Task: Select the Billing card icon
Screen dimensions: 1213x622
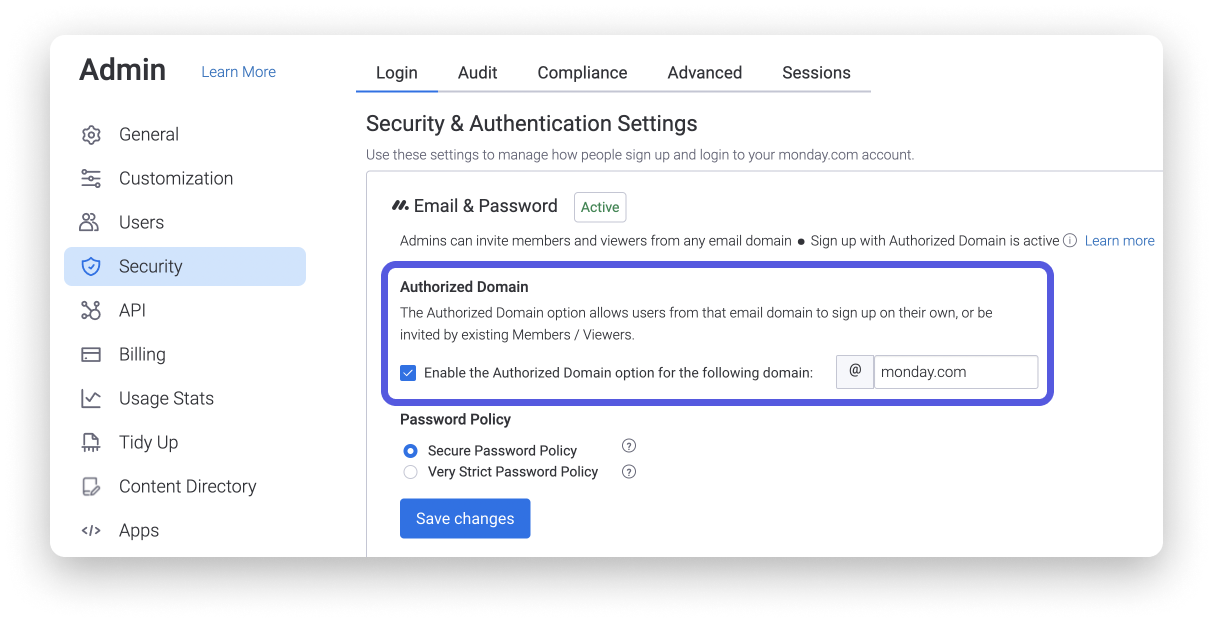Action: click(91, 354)
